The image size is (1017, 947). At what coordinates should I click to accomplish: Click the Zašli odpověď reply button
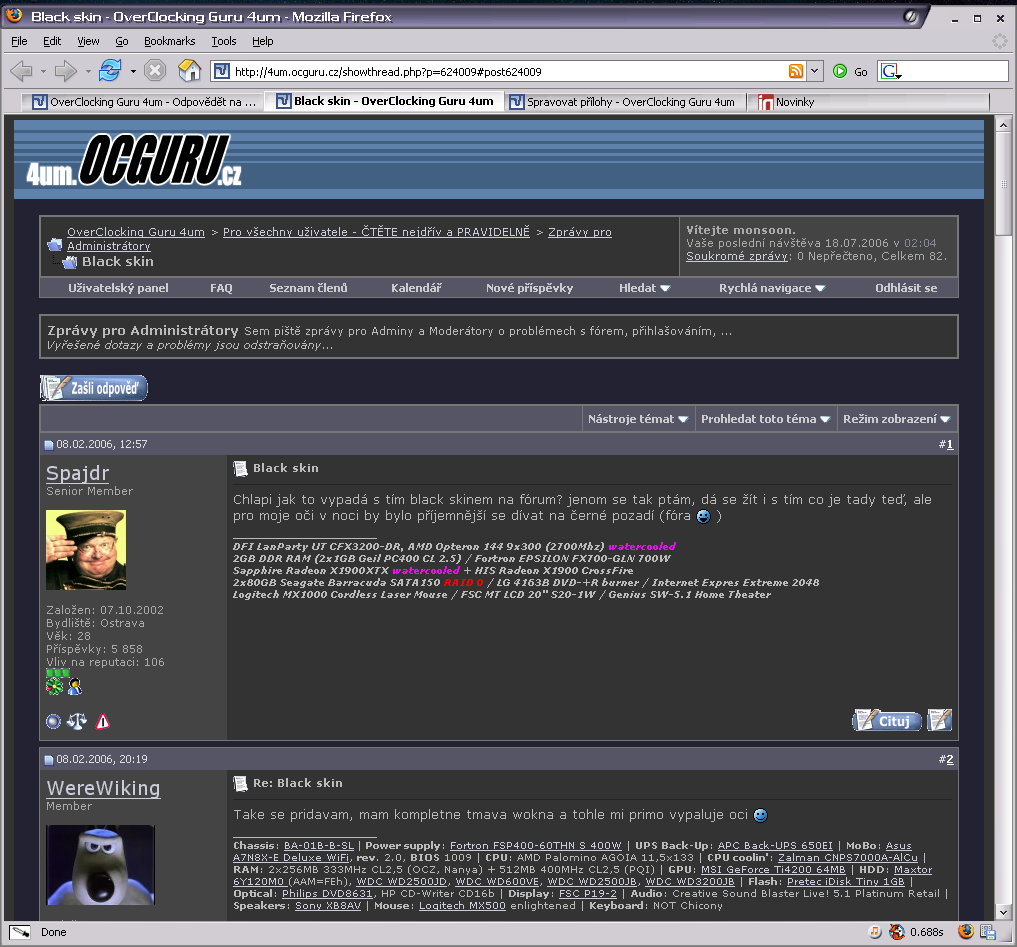(x=94, y=388)
